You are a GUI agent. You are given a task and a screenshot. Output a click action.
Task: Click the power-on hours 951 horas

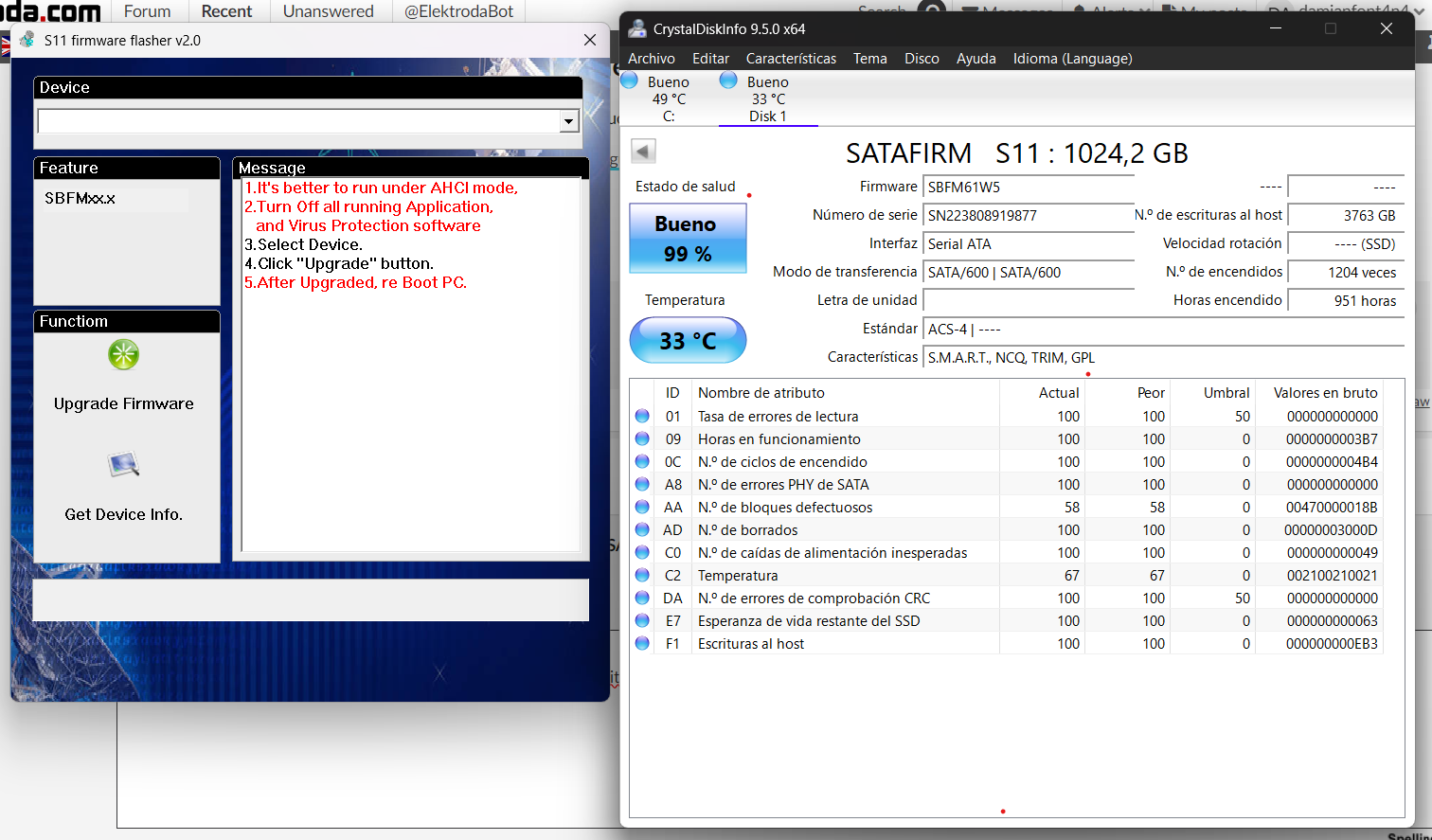point(1346,300)
